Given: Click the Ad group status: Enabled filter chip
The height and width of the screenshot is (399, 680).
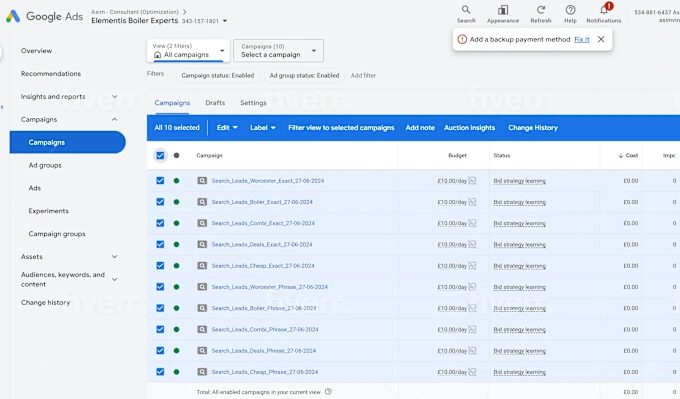Looking at the screenshot, I should tap(304, 75).
